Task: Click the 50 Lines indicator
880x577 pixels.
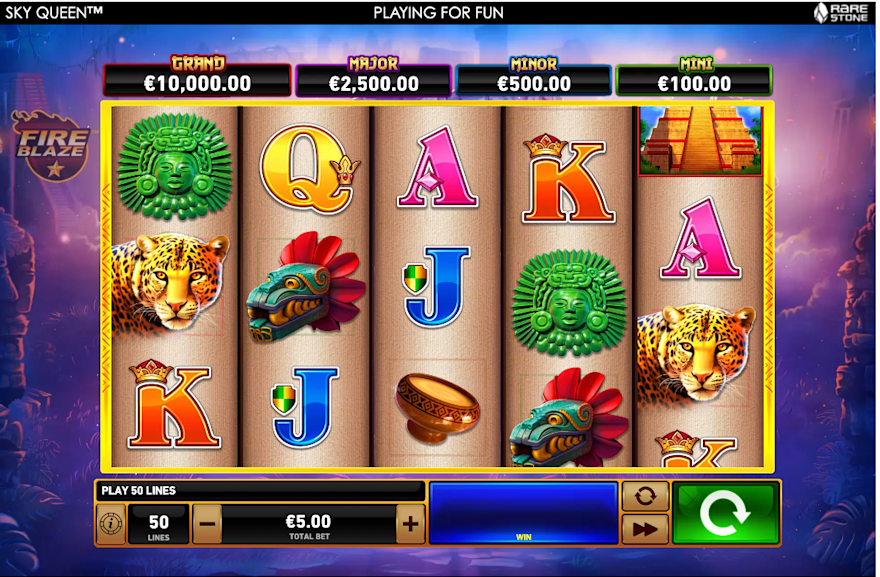Action: point(158,524)
